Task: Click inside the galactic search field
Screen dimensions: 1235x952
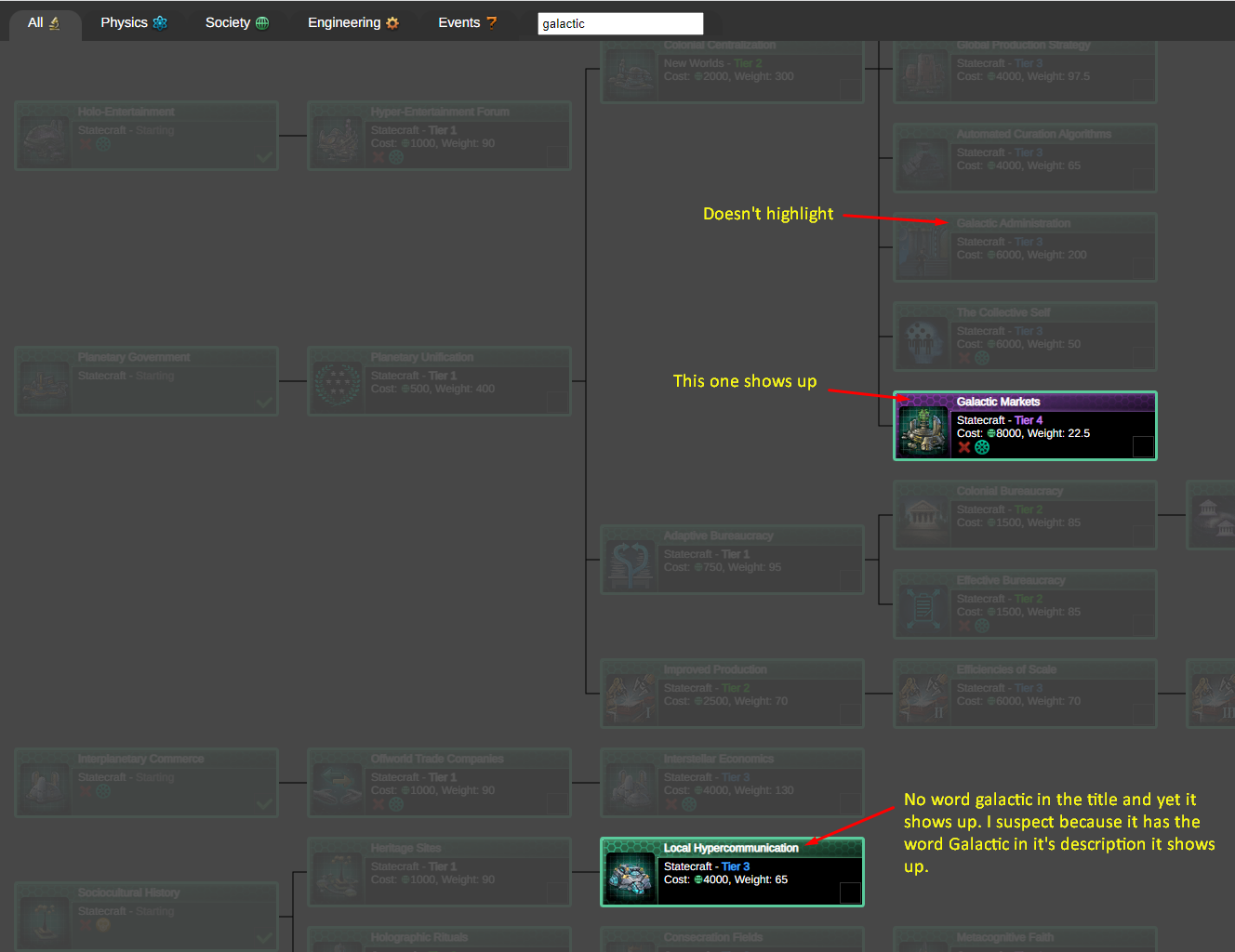Action: pyautogui.click(x=619, y=22)
